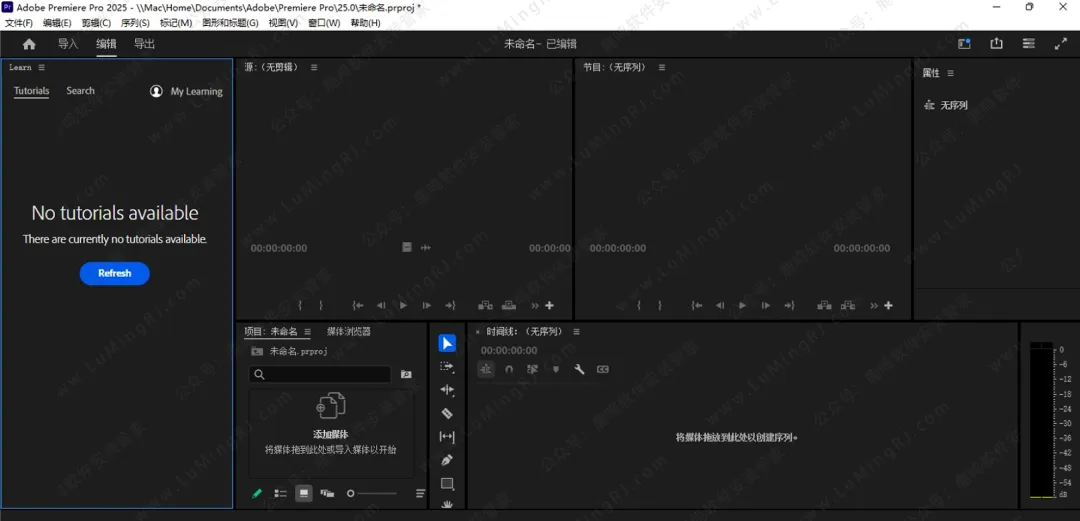Switch Project panel to list view

280,493
